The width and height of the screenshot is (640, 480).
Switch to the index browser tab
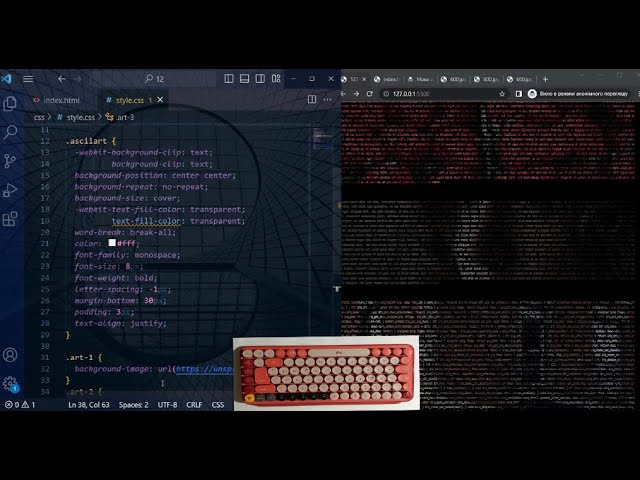tap(386, 79)
